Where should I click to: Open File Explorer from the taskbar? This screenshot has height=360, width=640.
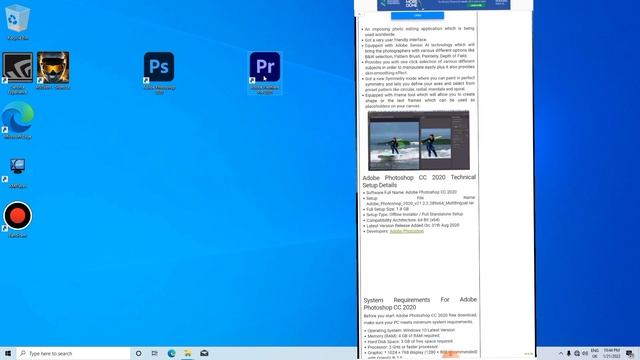(188, 353)
